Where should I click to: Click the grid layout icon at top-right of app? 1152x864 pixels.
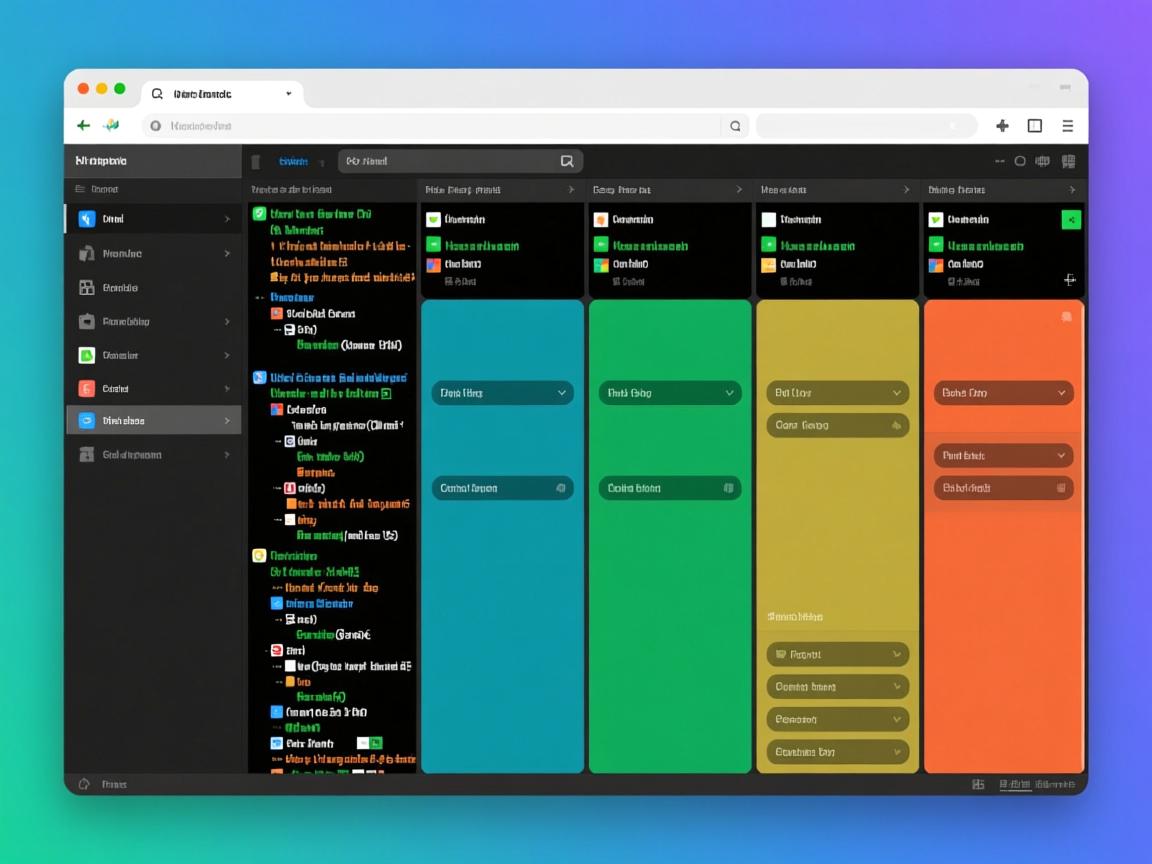click(1068, 161)
